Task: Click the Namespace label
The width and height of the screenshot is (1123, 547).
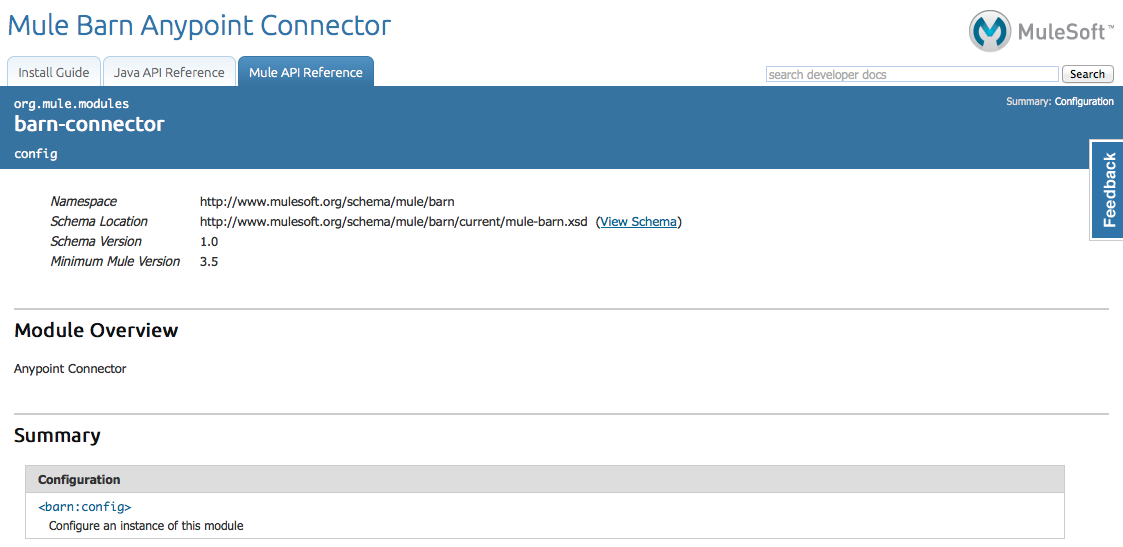Action: coord(83,201)
